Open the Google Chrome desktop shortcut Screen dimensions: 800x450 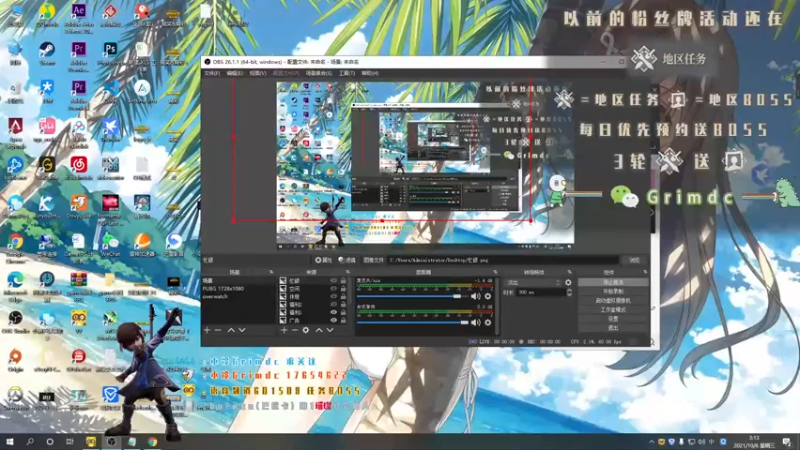15,248
